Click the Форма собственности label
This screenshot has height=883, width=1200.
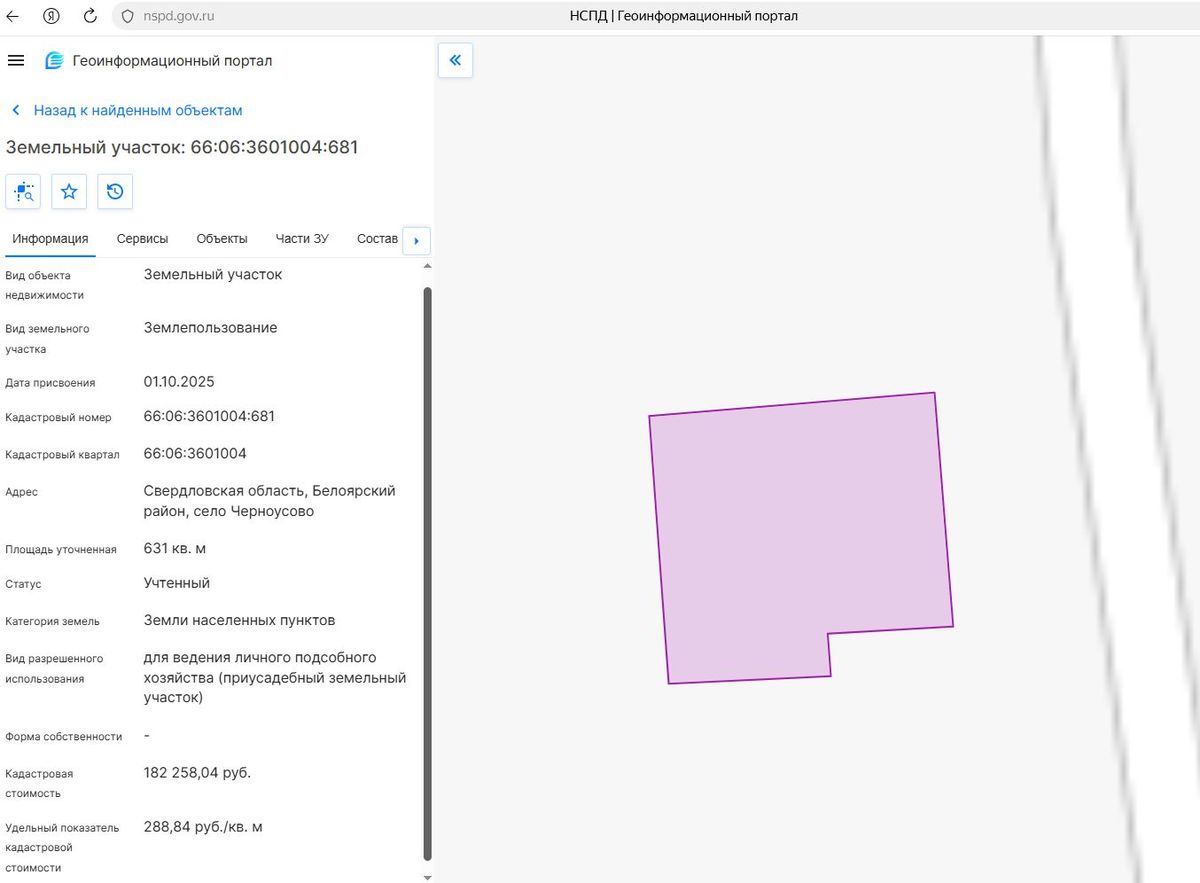click(x=64, y=736)
